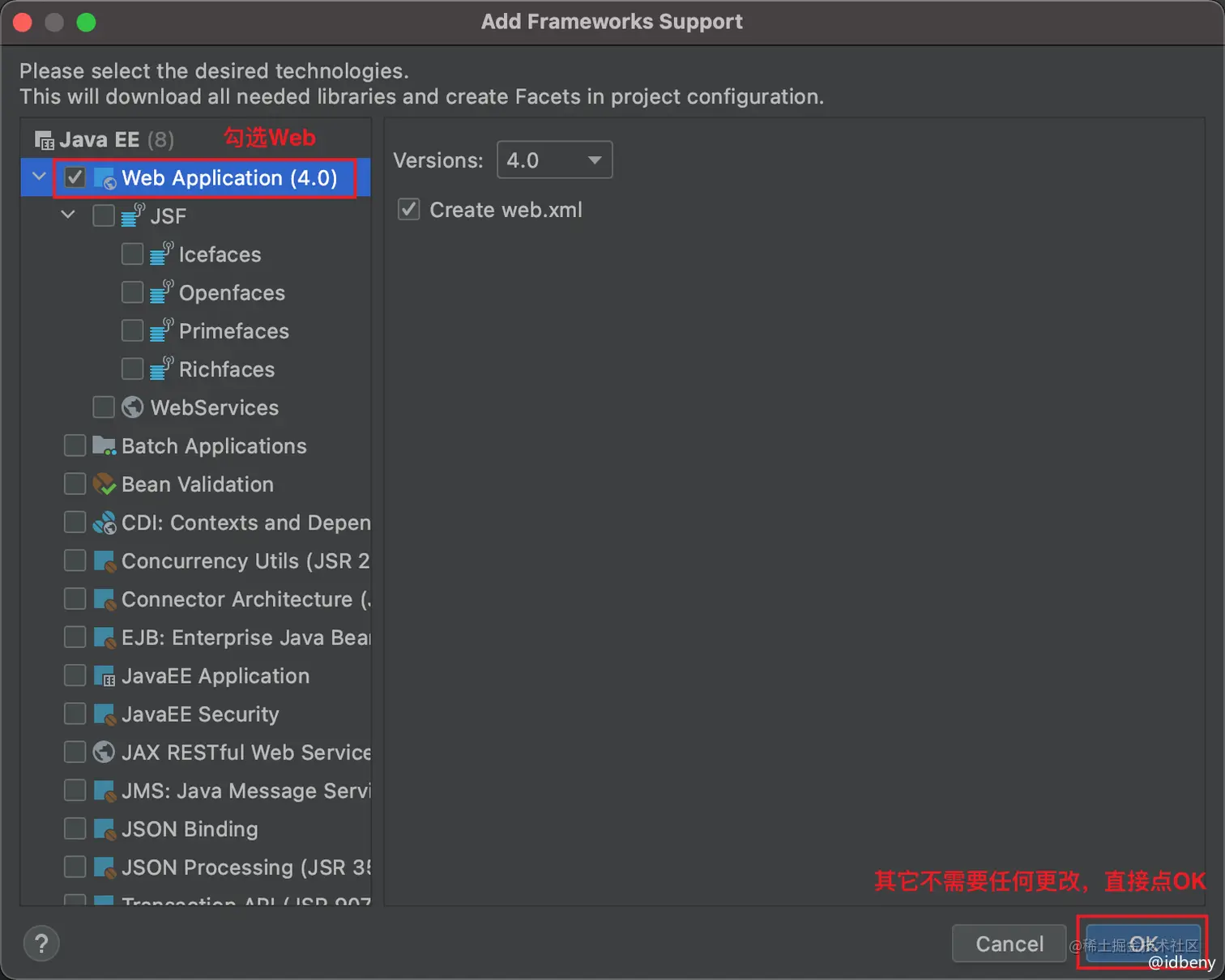
Task: Select the JavaEE Security row label
Action: (200, 714)
